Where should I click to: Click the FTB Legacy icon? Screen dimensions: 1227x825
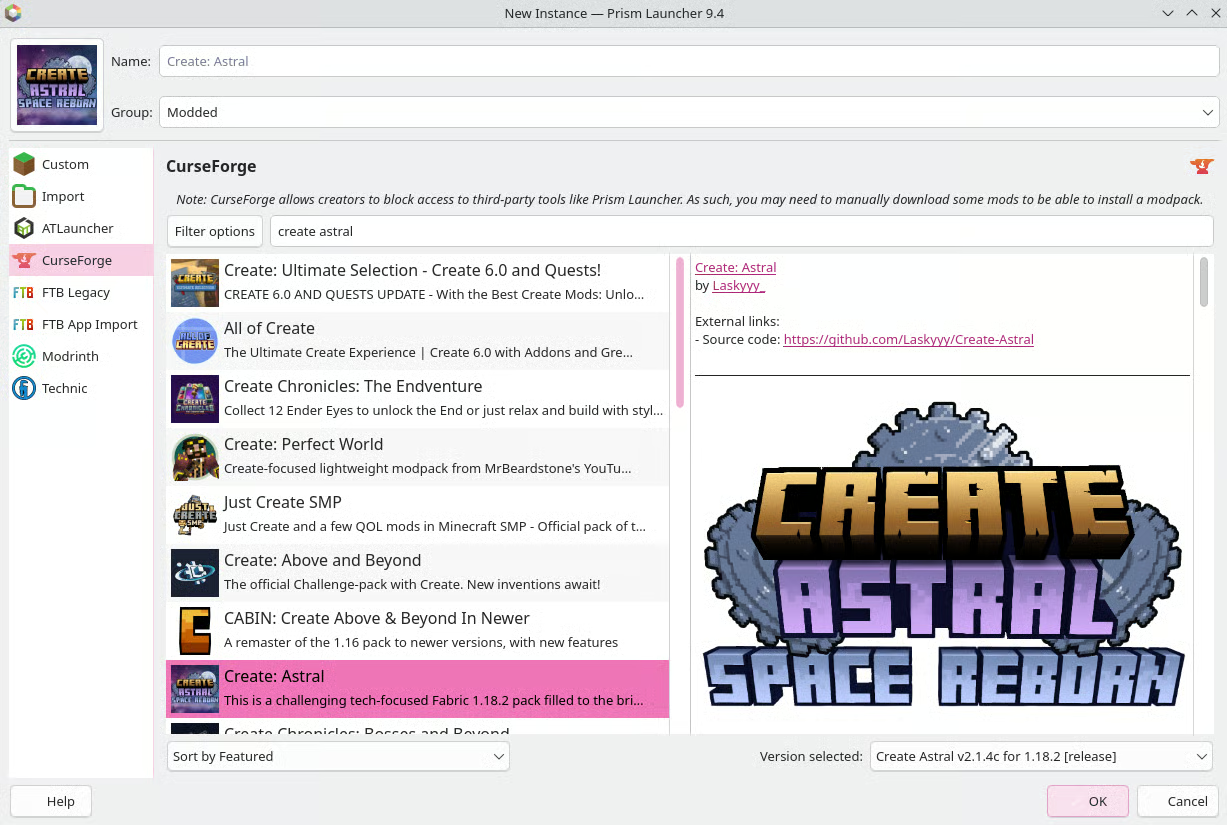[x=24, y=292]
